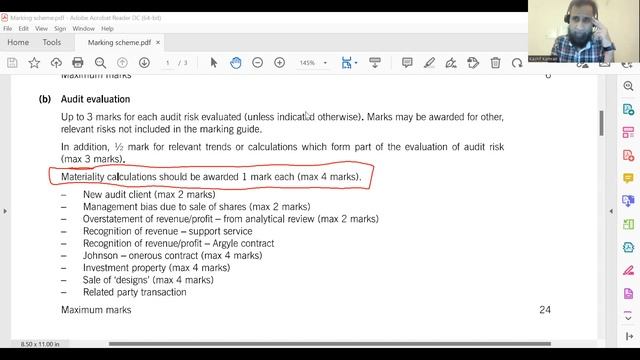Viewport: 640px width, 360px height.
Task: Click the page size label 8.50 x 11.00 in
Action: point(40,344)
